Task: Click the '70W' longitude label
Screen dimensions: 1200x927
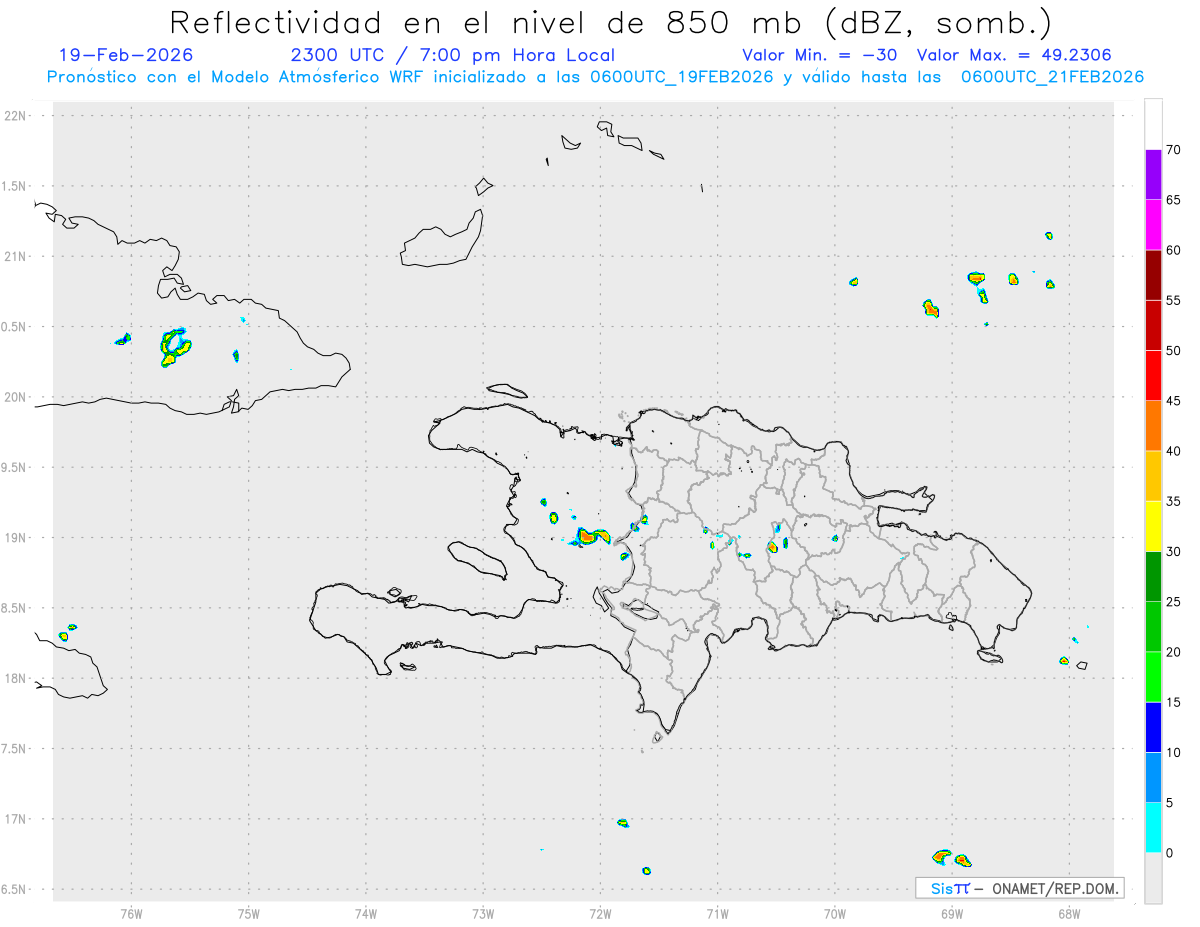Action: click(x=834, y=913)
